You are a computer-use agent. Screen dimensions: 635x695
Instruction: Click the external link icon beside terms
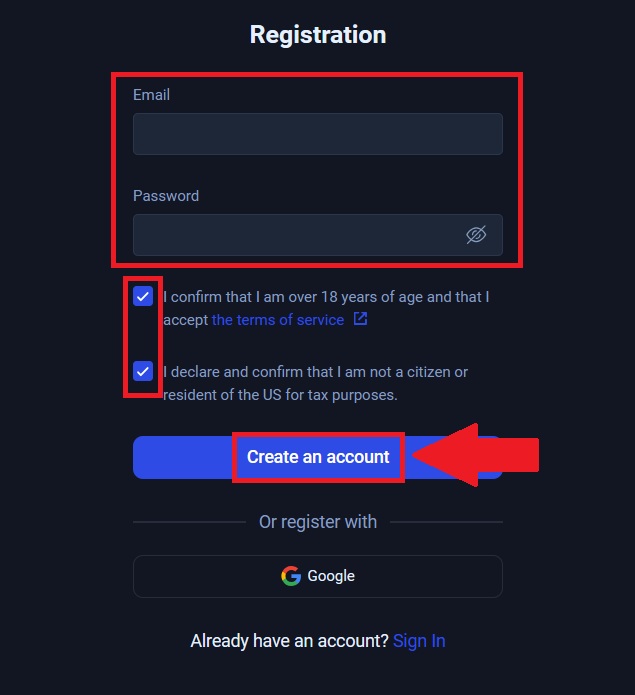(x=360, y=320)
